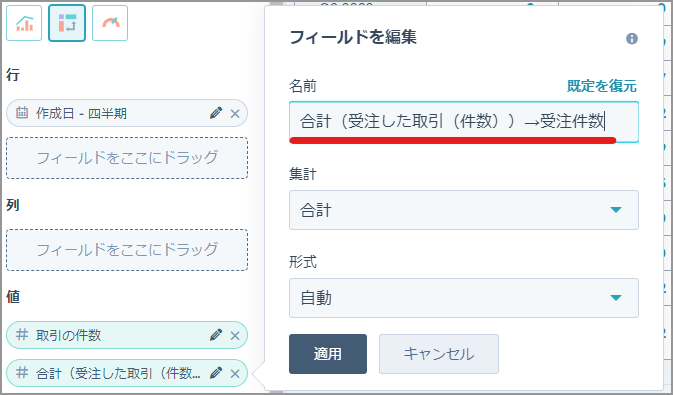
Task: Select the pivot table visualization icon
Action: (67, 23)
